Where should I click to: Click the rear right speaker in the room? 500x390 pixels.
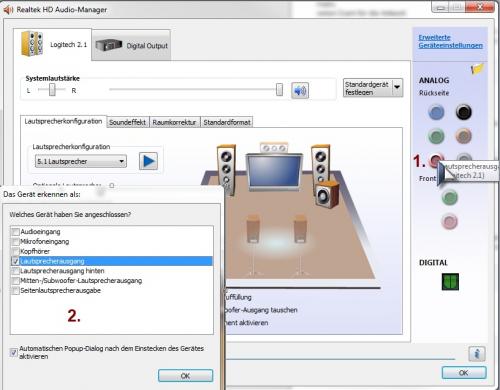click(x=301, y=230)
